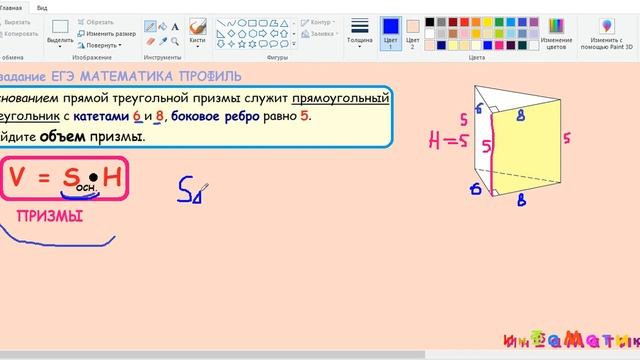Pick the yellow color swatch
The width and height of the screenshot is (640, 360).
point(487,22)
